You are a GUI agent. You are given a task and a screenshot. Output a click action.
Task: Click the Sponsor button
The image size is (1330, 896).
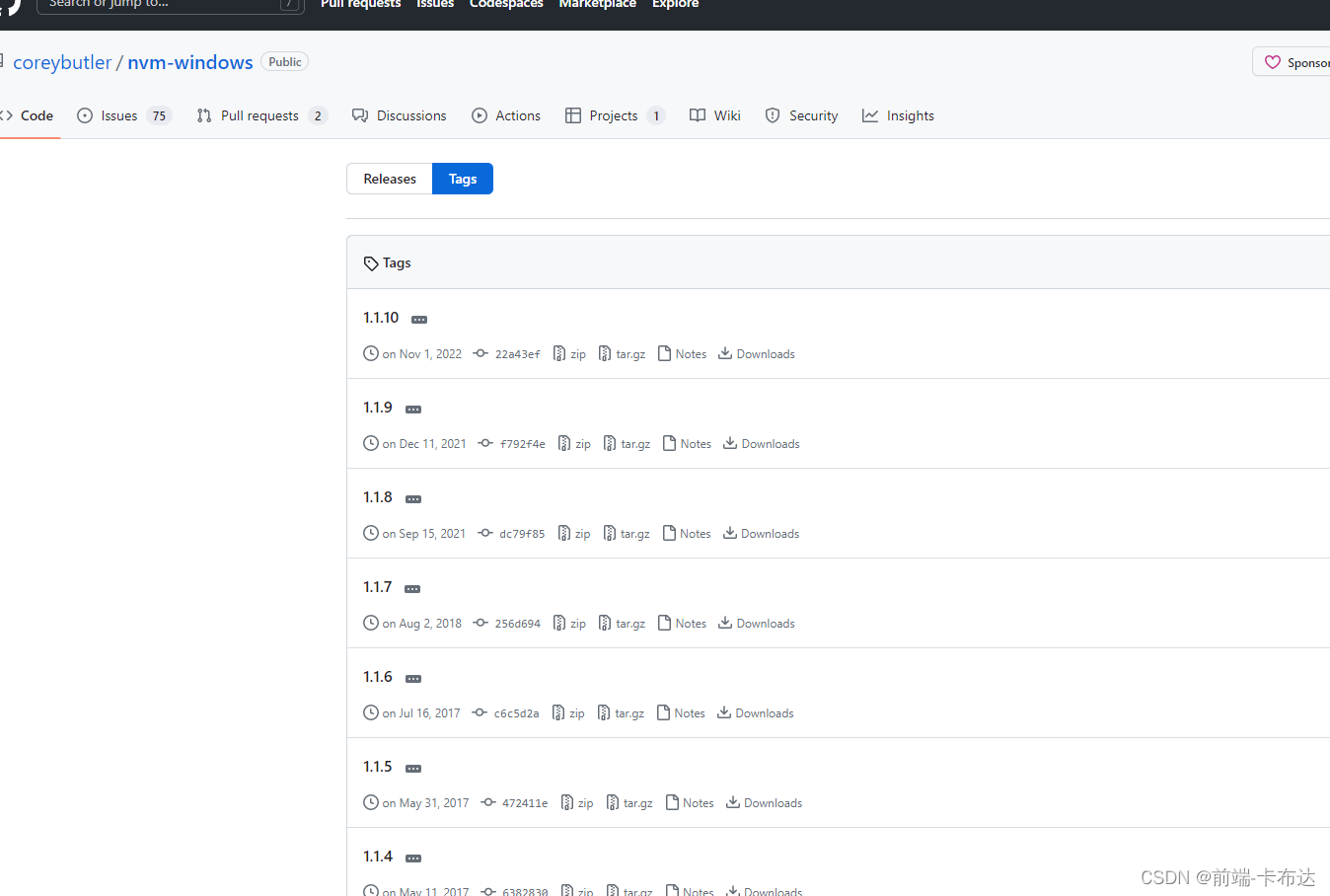(1293, 62)
